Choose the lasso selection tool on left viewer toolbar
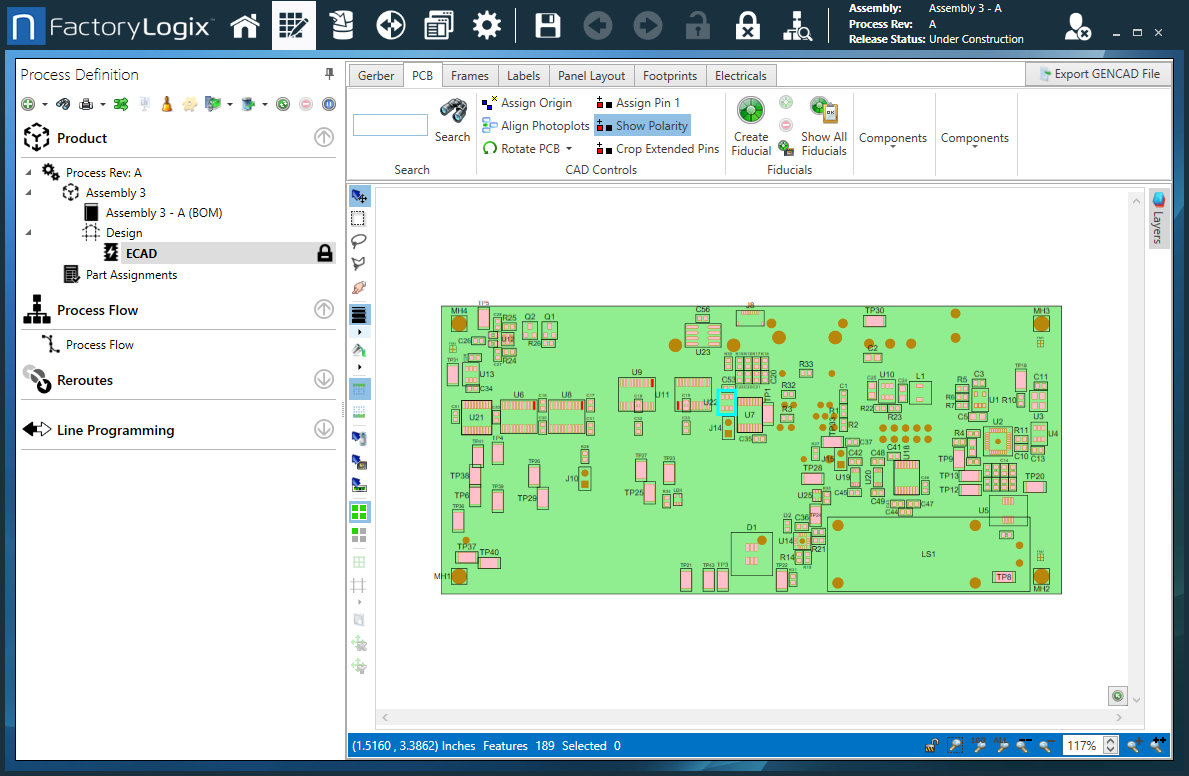Screen dimensions: 1189x776 359,240
